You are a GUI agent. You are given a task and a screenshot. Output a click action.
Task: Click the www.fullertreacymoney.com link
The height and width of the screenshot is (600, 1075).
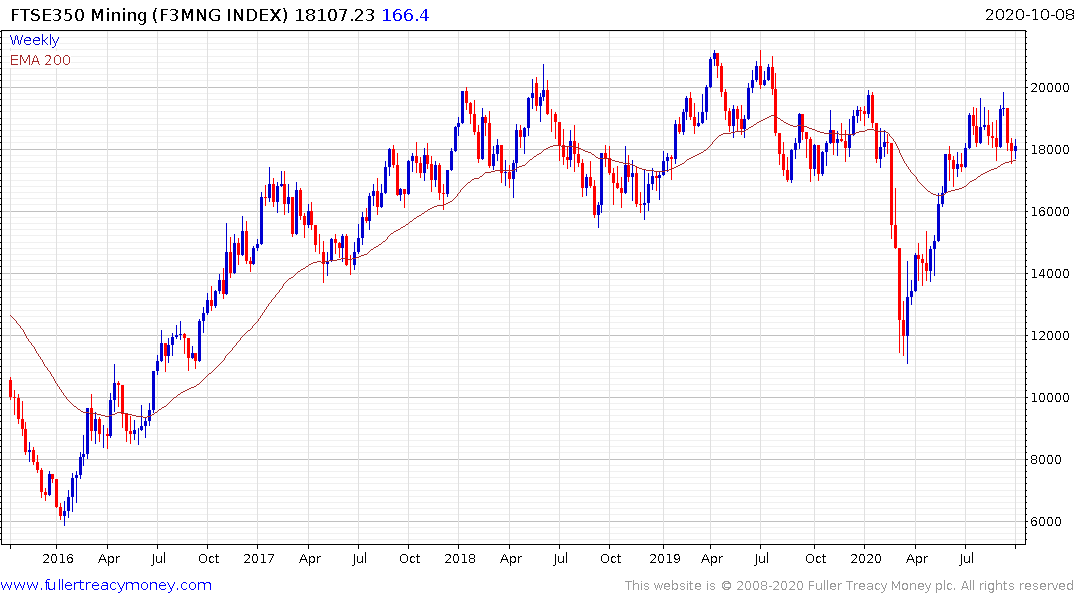(x=106, y=585)
